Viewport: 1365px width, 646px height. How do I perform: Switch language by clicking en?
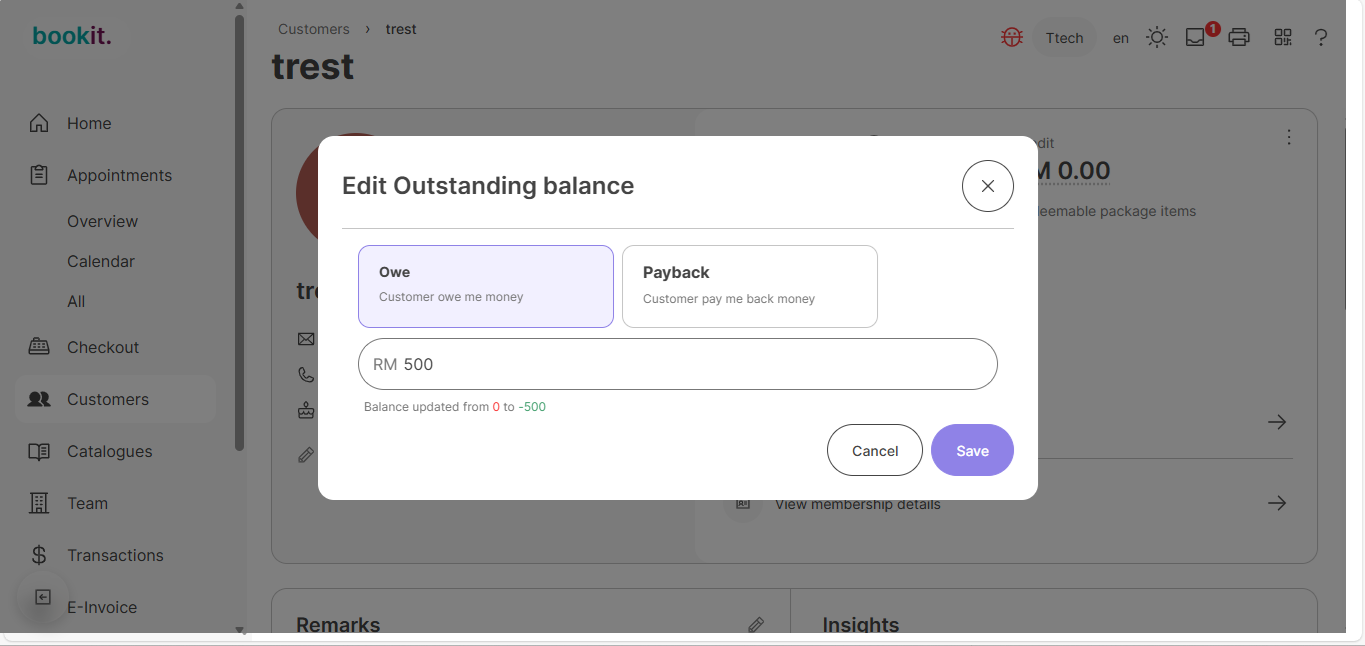click(1120, 37)
